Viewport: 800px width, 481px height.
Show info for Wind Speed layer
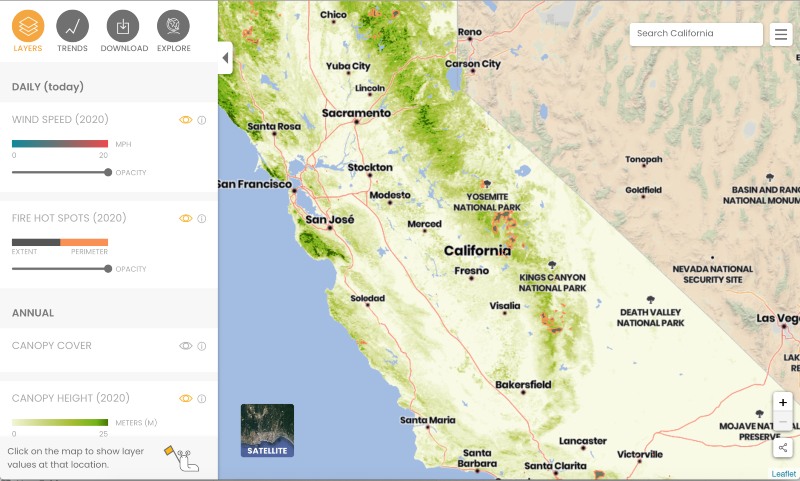pos(202,120)
